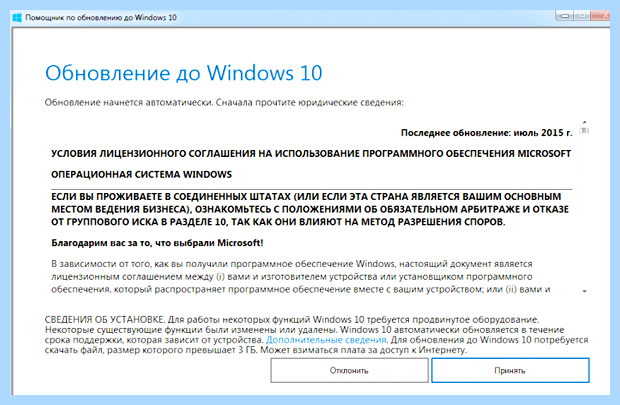Click the paragraph starting ЕСЛИ ВЫ ПРОЖИВАЕТЕ В СОЕДИНЕННЫХ ШТАТАХ
Image resolution: width=620 pixels, height=405 pixels.
tap(310, 209)
